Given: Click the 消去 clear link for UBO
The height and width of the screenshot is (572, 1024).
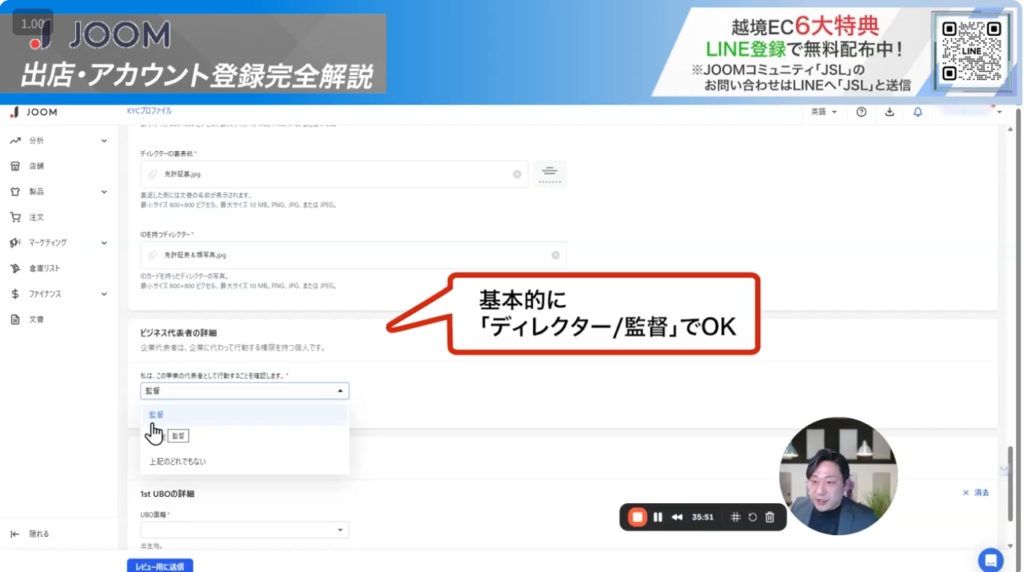Looking at the screenshot, I should point(975,493).
